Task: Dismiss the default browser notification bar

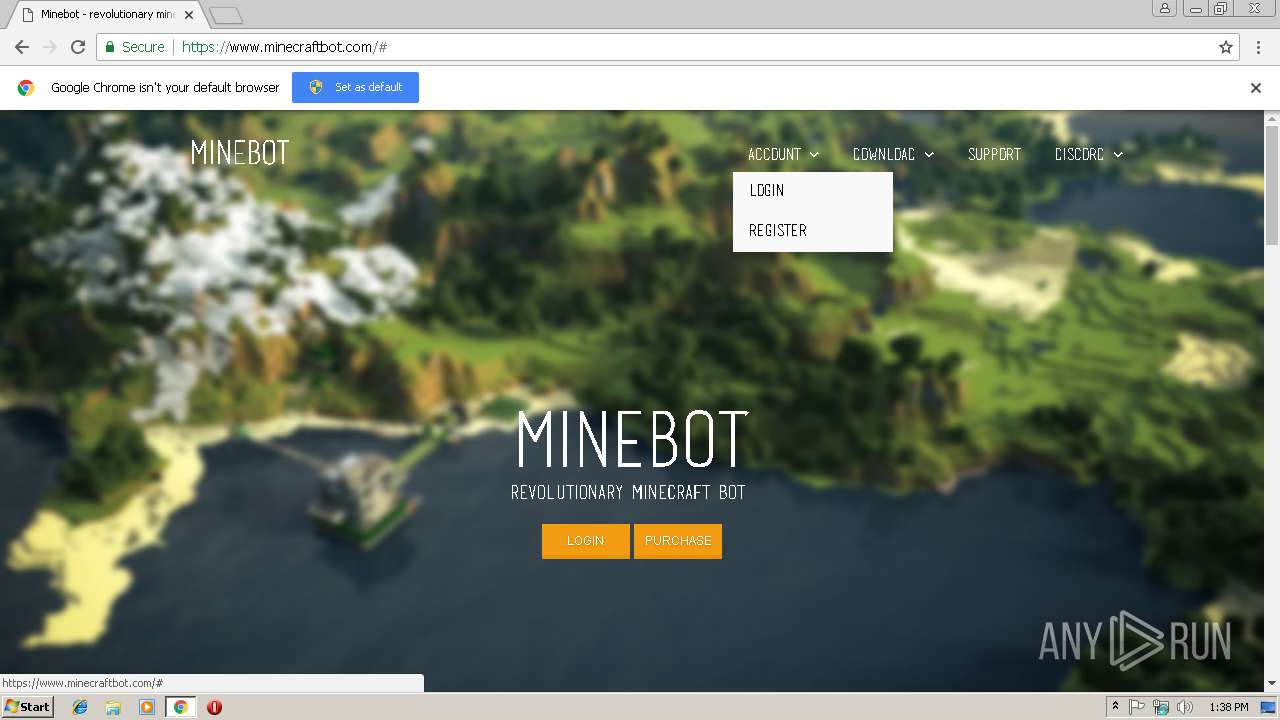Action: tap(1256, 88)
